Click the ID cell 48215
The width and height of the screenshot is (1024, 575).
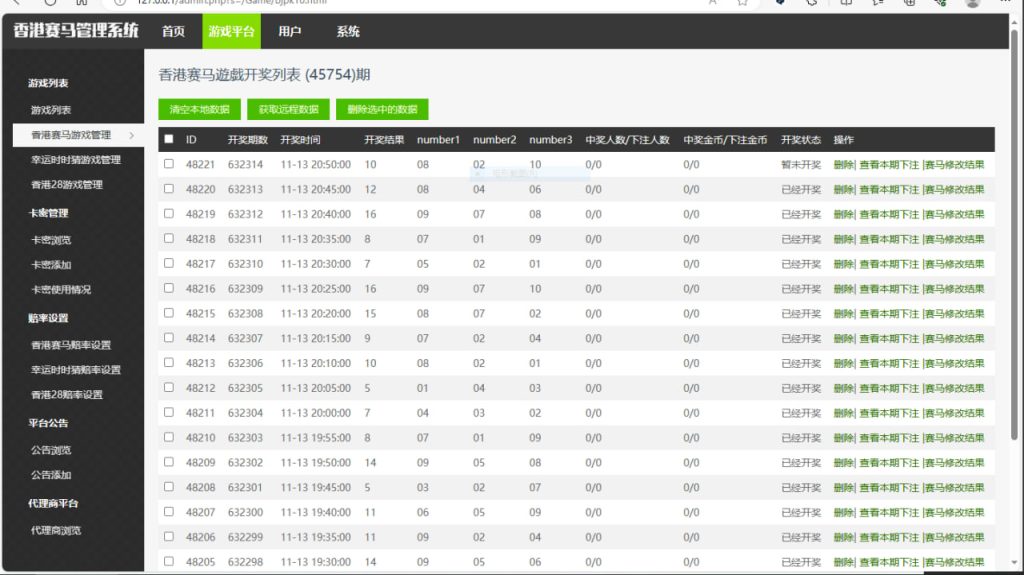click(200, 314)
